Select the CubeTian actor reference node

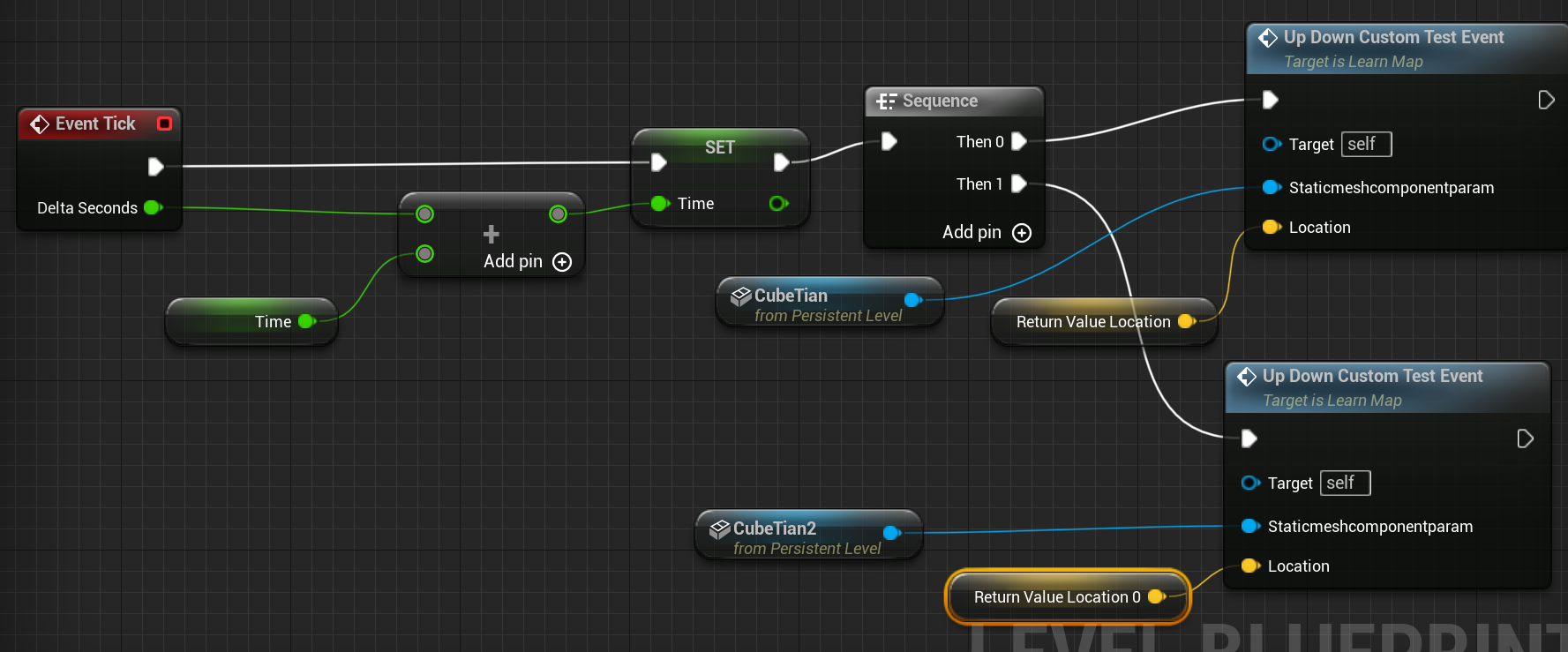pyautogui.click(x=829, y=303)
